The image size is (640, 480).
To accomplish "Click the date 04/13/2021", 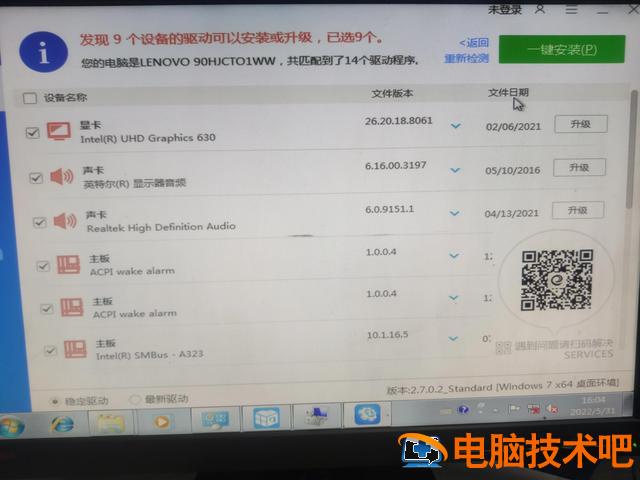I will [x=511, y=213].
